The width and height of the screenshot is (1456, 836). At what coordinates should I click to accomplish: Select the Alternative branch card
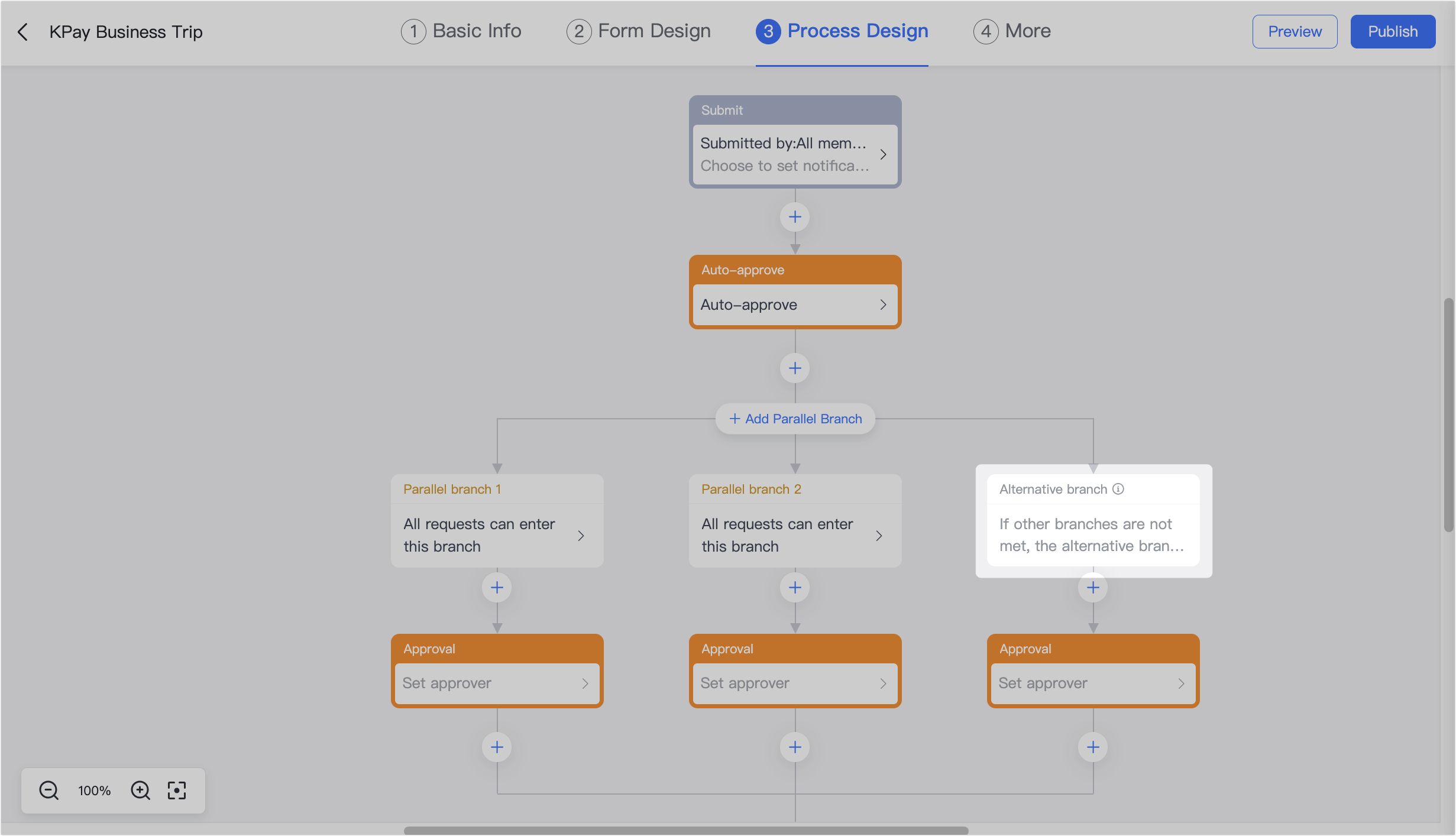click(1093, 520)
